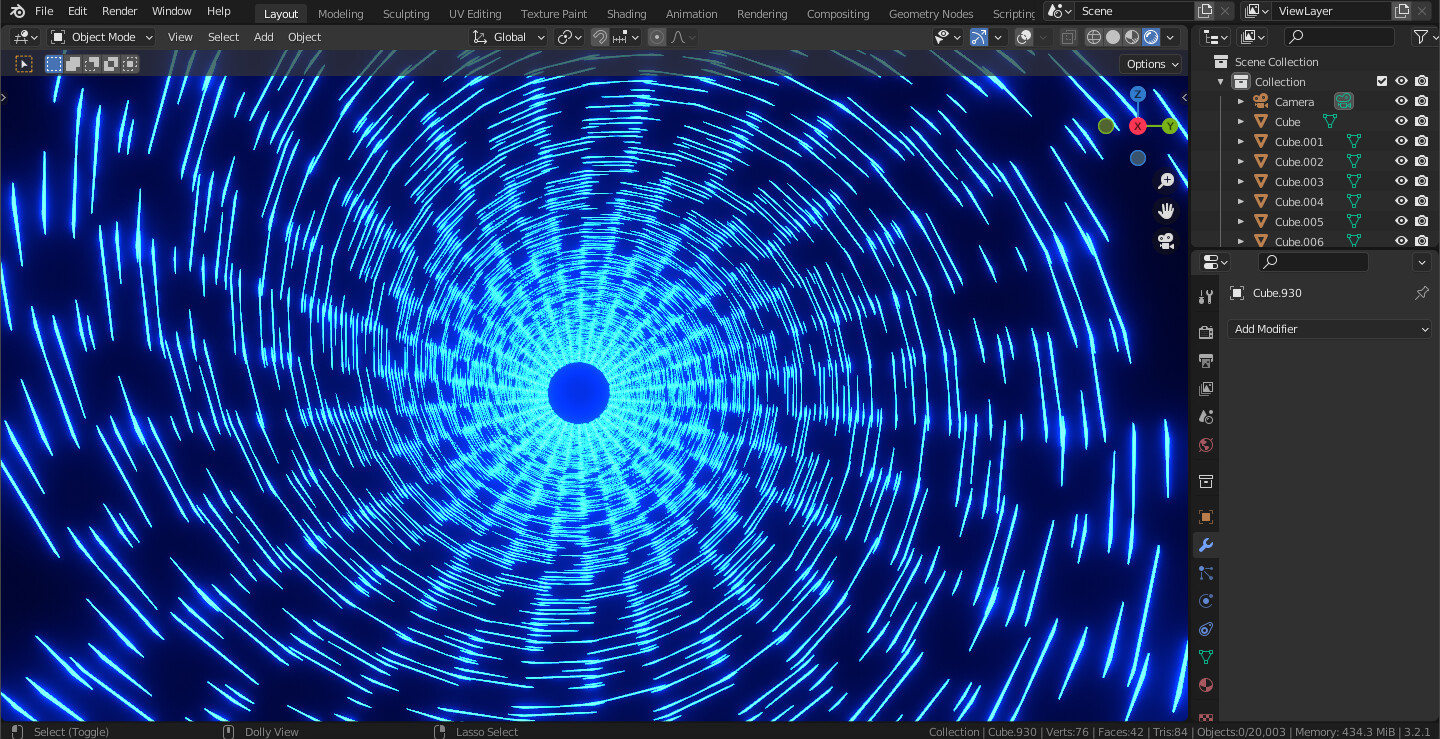Hide the Cube.002 object in the outliner
1440x739 pixels.
[x=1401, y=161]
